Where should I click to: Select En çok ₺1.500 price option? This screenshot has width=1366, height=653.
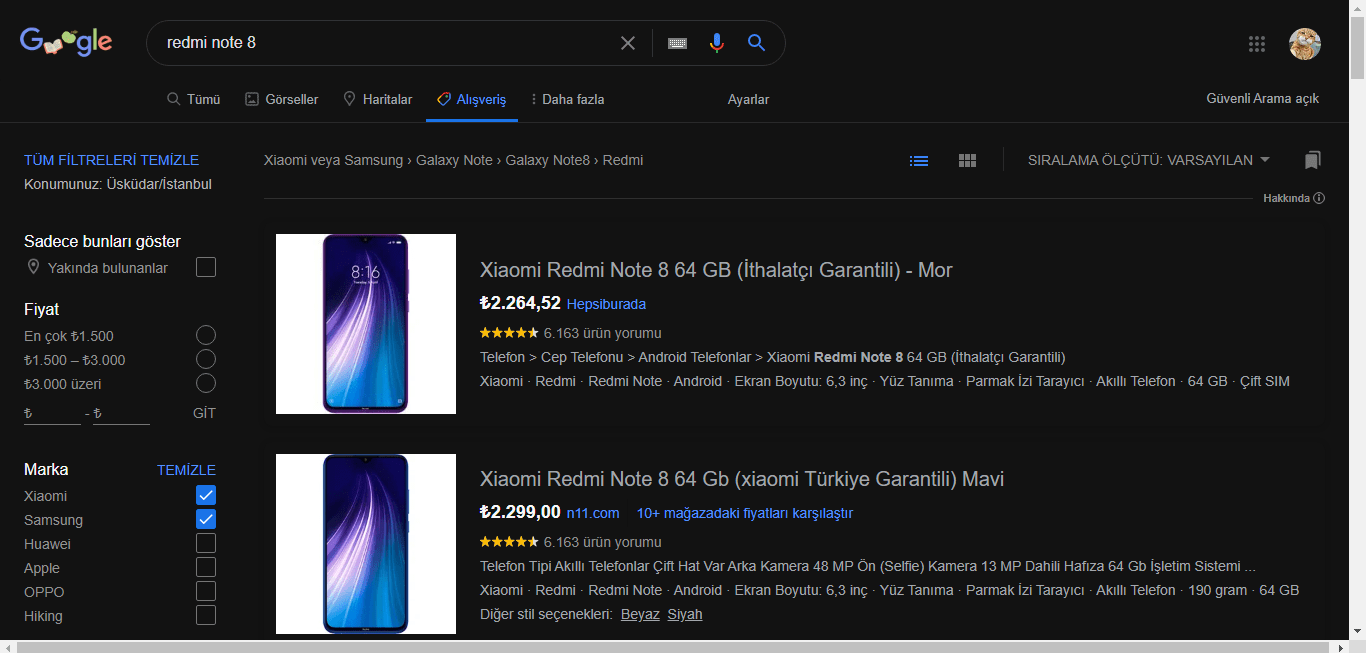pyautogui.click(x=206, y=335)
